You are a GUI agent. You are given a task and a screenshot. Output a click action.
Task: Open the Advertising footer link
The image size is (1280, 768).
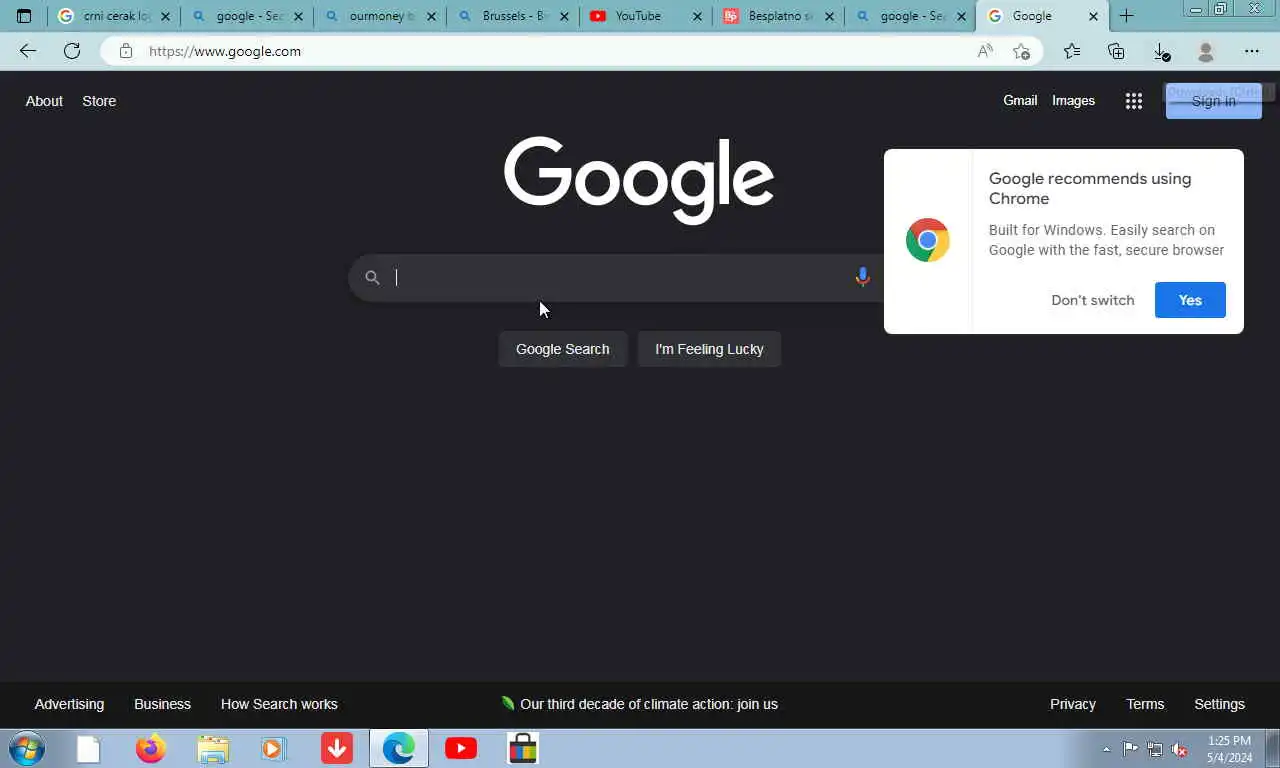[x=69, y=704]
